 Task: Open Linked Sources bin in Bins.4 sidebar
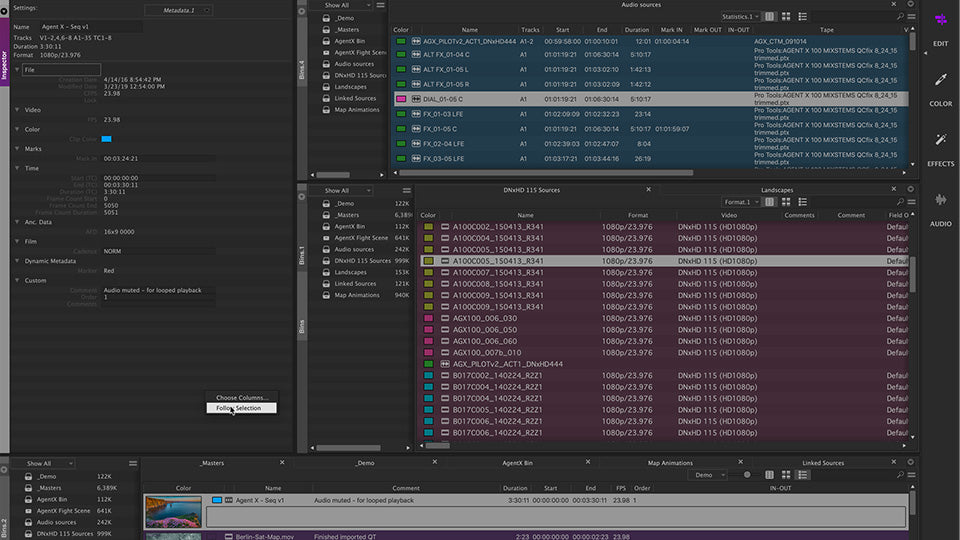pyautogui.click(x=354, y=98)
